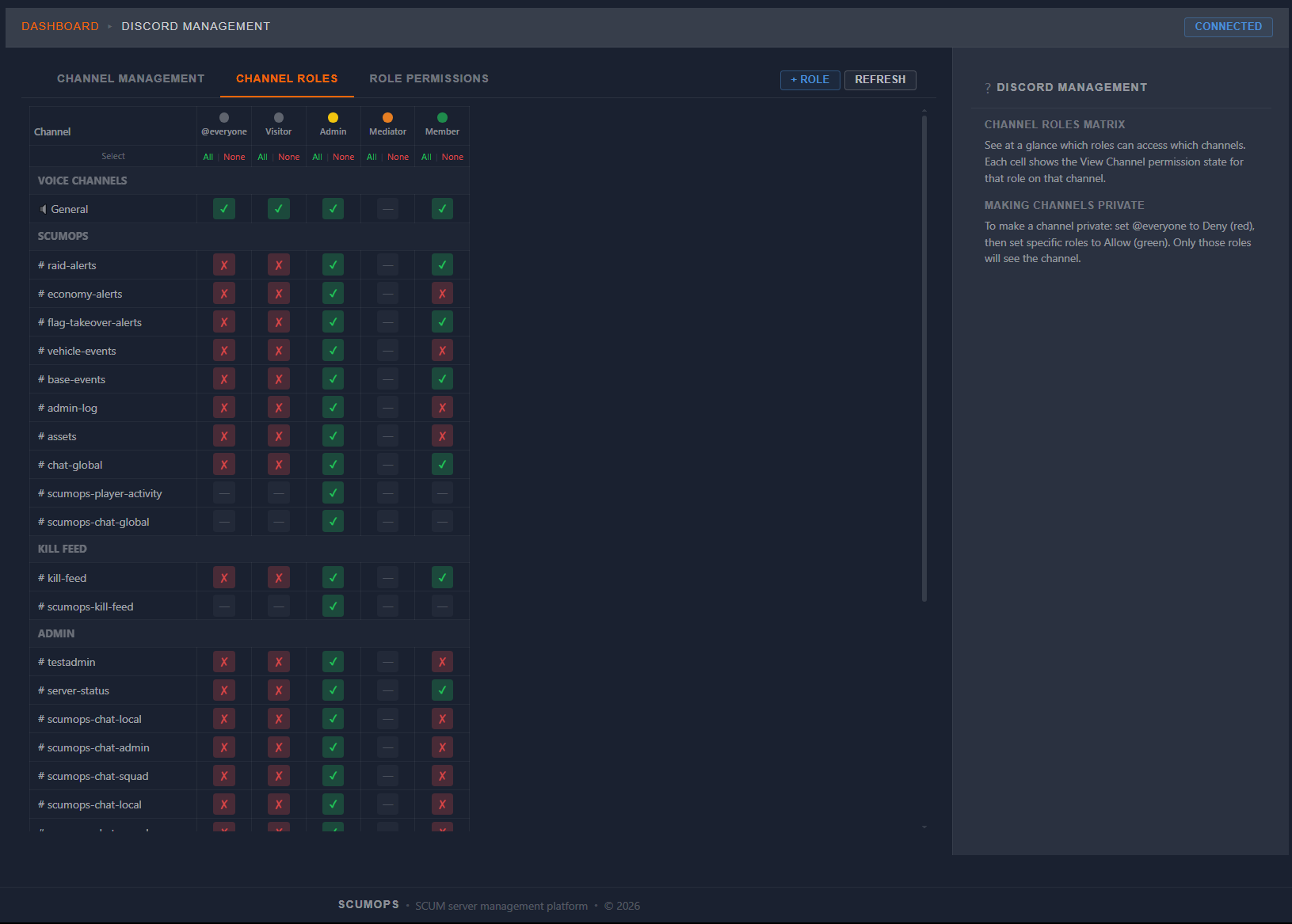Toggle Member allow on raid-alerts
This screenshot has width=1292, height=924.
click(x=442, y=265)
